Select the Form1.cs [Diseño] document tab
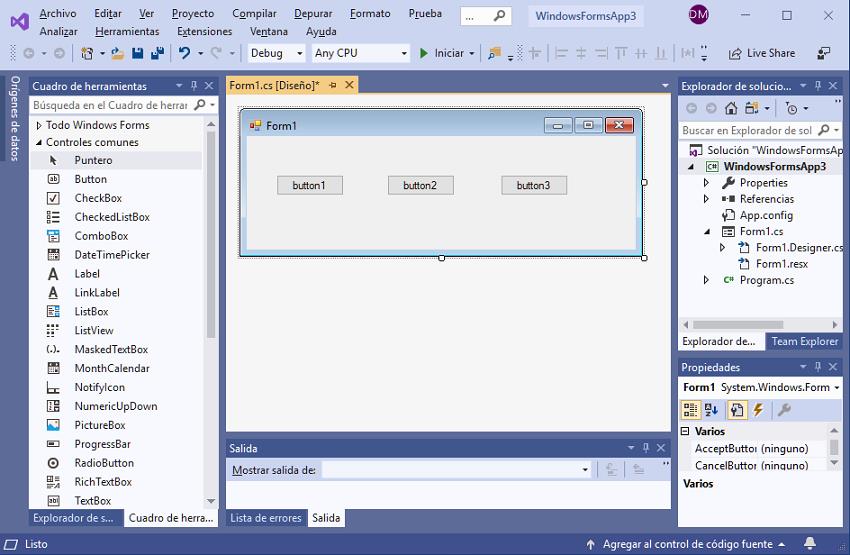Image resolution: width=850 pixels, height=555 pixels. pyautogui.click(x=274, y=85)
